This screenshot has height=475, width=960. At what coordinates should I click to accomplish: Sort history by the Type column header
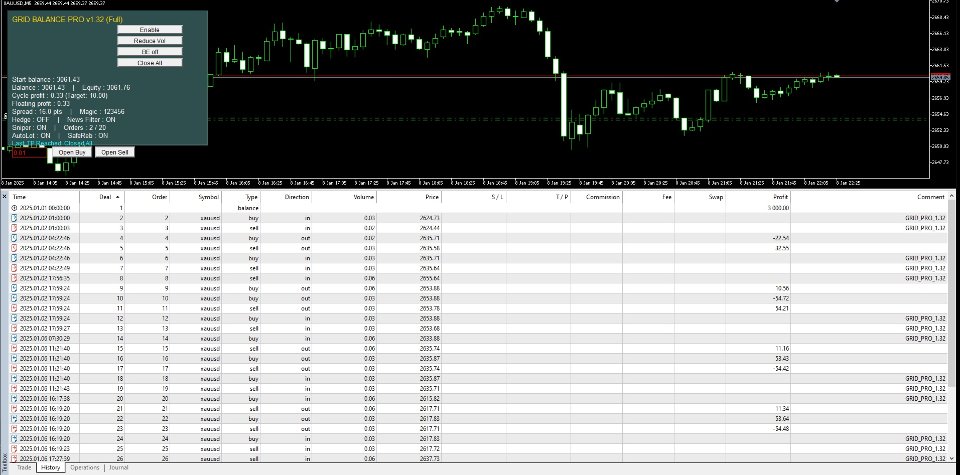pyautogui.click(x=241, y=197)
